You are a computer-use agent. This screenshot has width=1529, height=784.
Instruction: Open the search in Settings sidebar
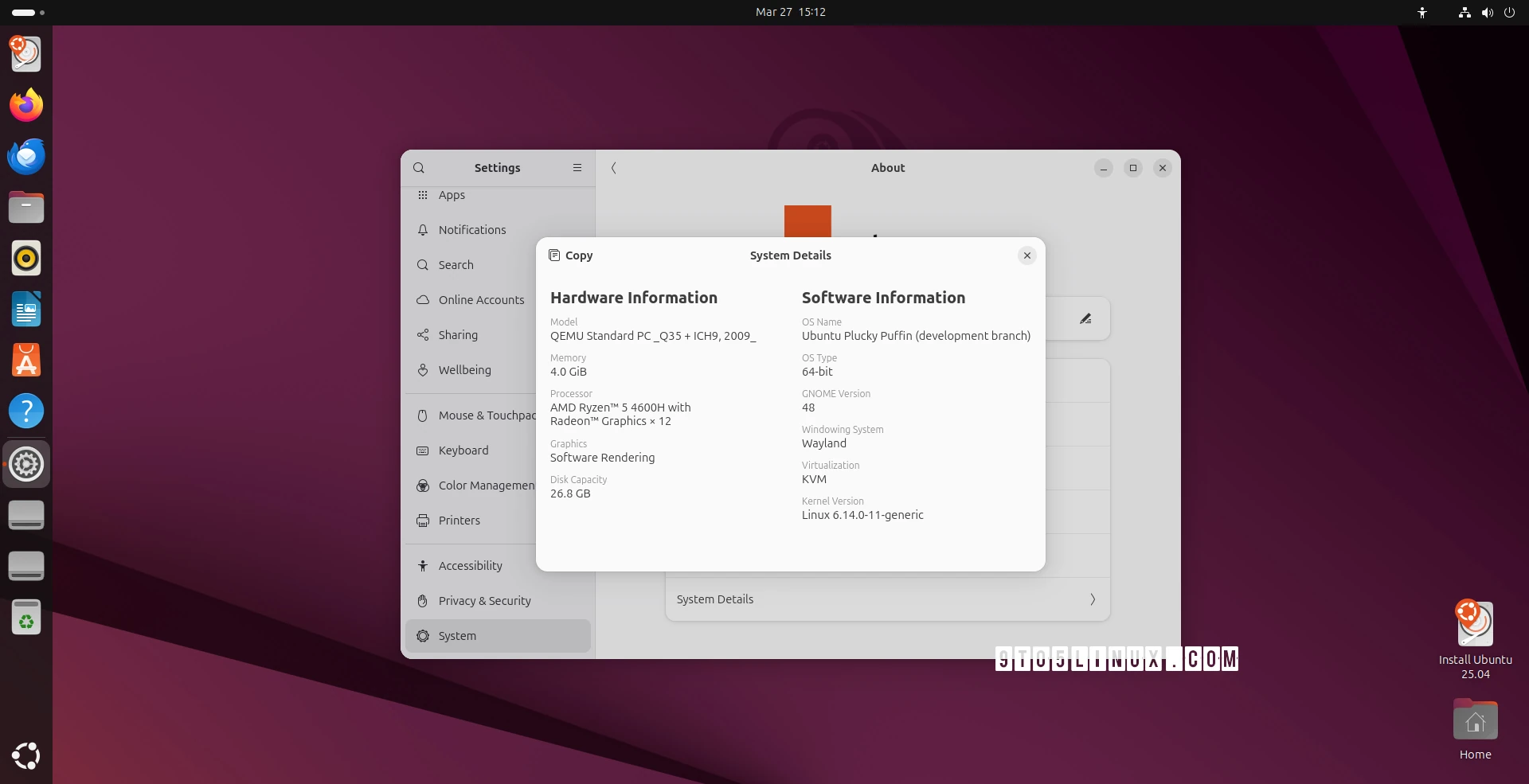click(x=419, y=168)
